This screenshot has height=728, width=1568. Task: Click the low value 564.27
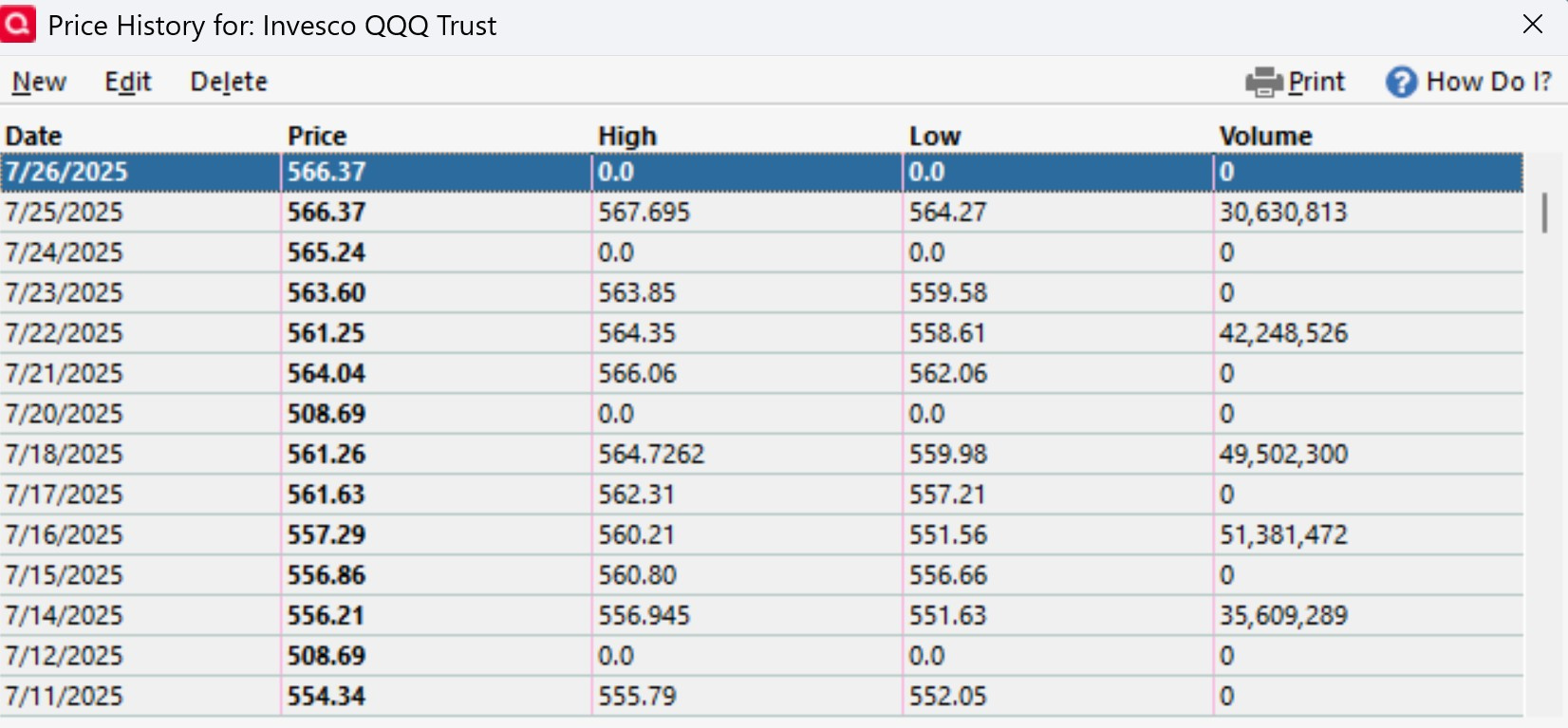[x=948, y=213]
